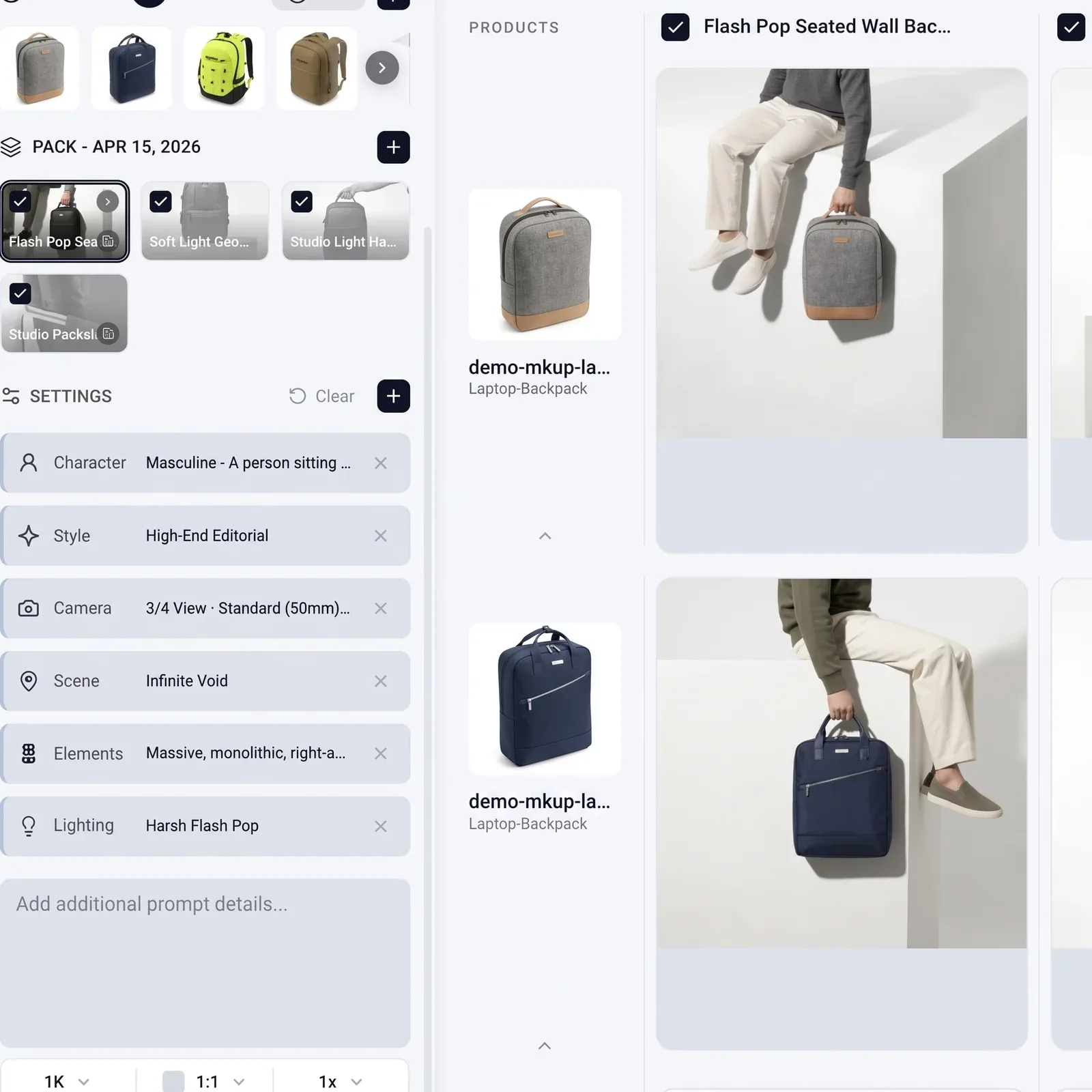Click the Settings sliders icon

11,396
